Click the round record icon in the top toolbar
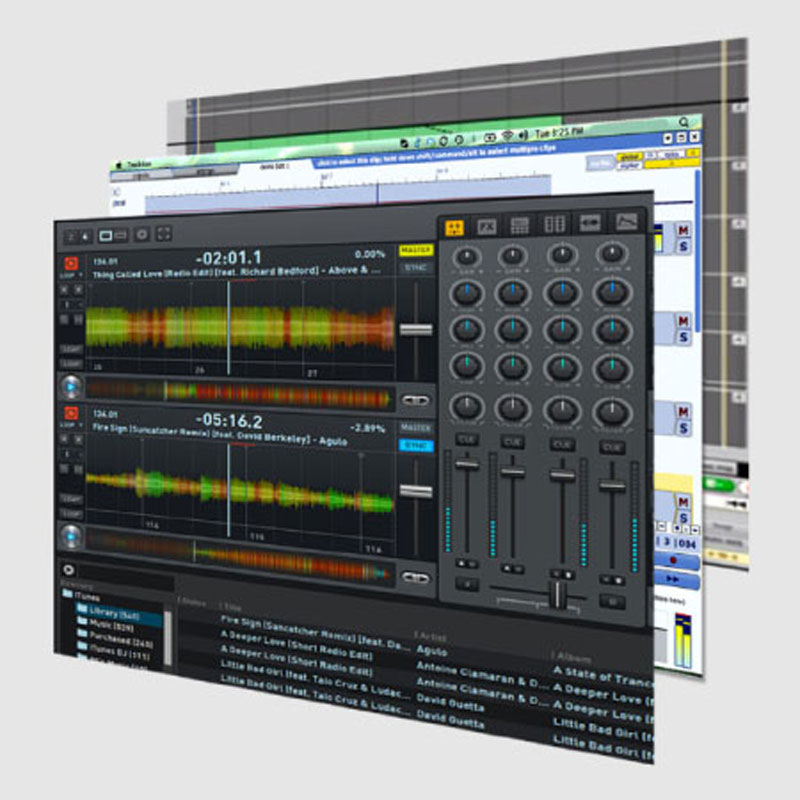 click(142, 235)
